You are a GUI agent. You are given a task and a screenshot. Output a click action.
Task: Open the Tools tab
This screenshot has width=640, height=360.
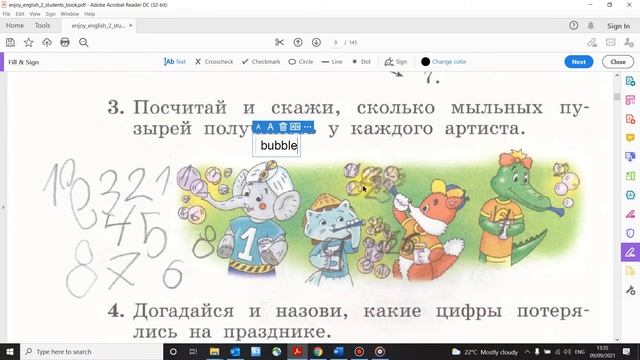(42, 25)
